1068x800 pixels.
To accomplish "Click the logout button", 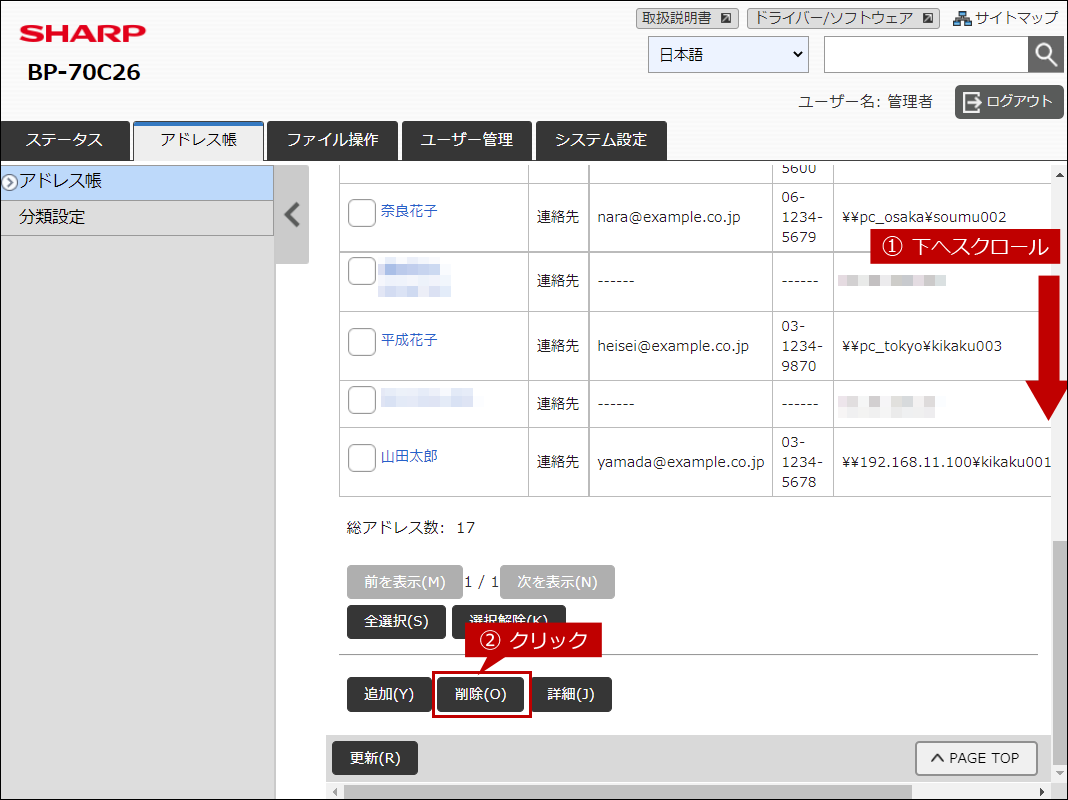I will point(1008,101).
